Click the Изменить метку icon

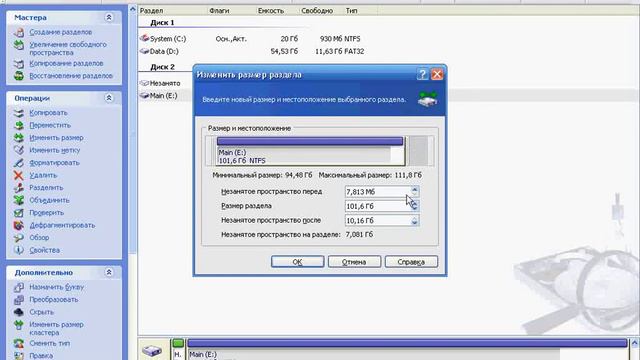(19, 150)
